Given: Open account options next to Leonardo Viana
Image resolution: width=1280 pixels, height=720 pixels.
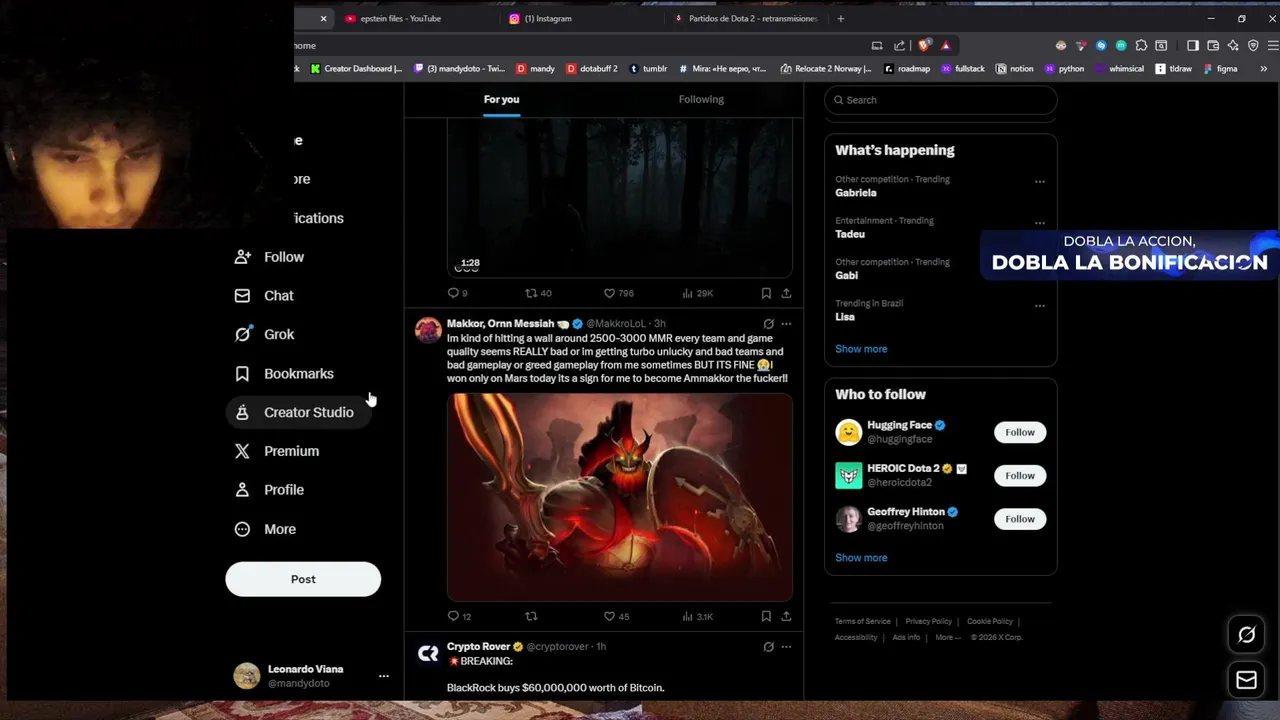Looking at the screenshot, I should [383, 676].
